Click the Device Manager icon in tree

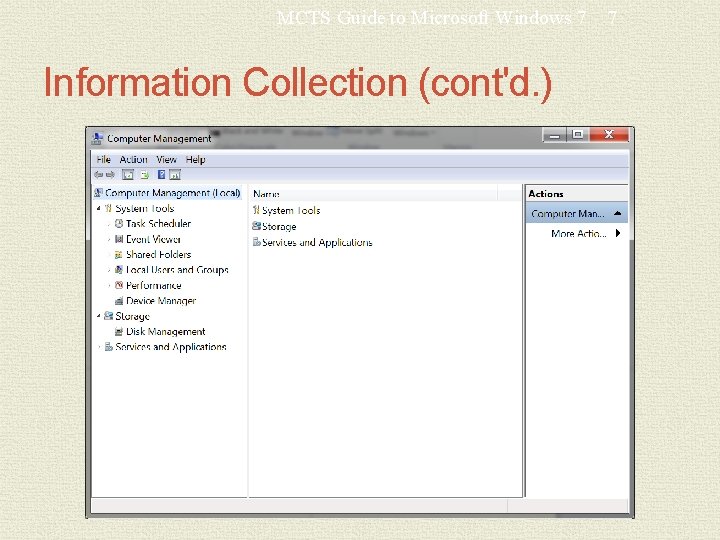tap(119, 301)
